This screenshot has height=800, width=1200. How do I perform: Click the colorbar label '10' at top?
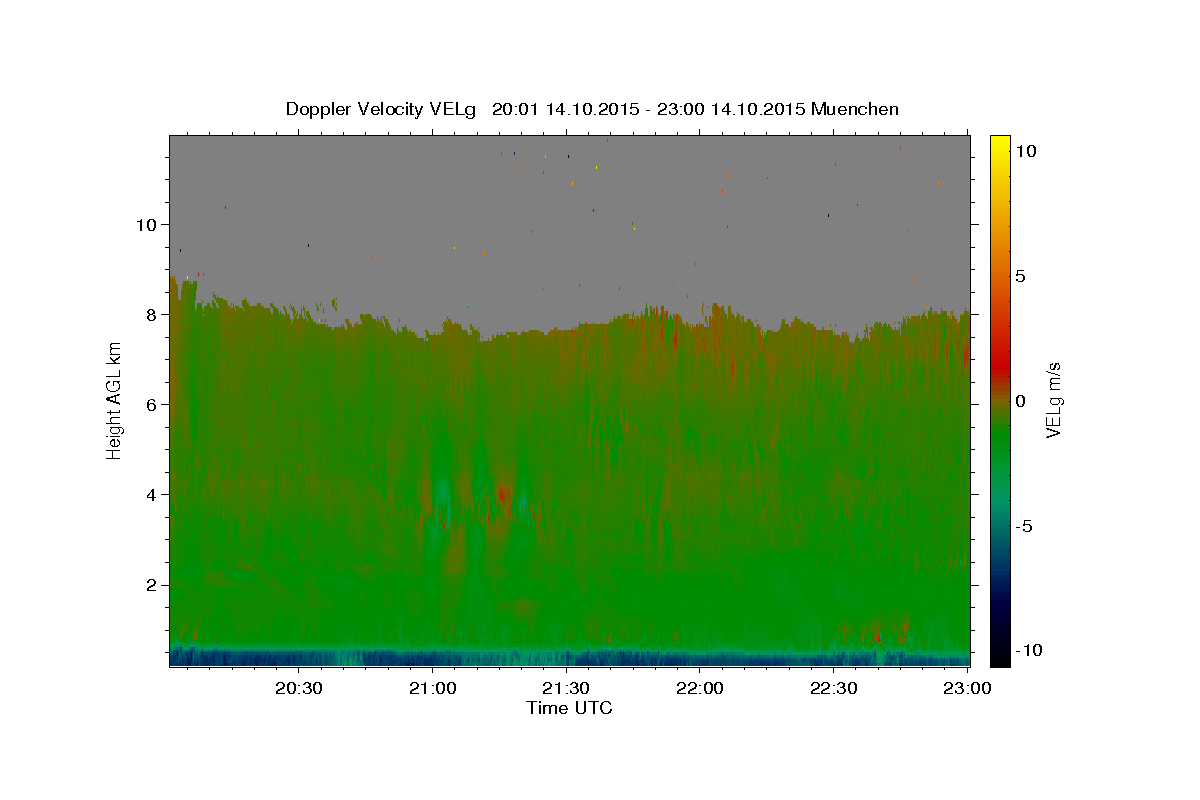click(x=1025, y=150)
